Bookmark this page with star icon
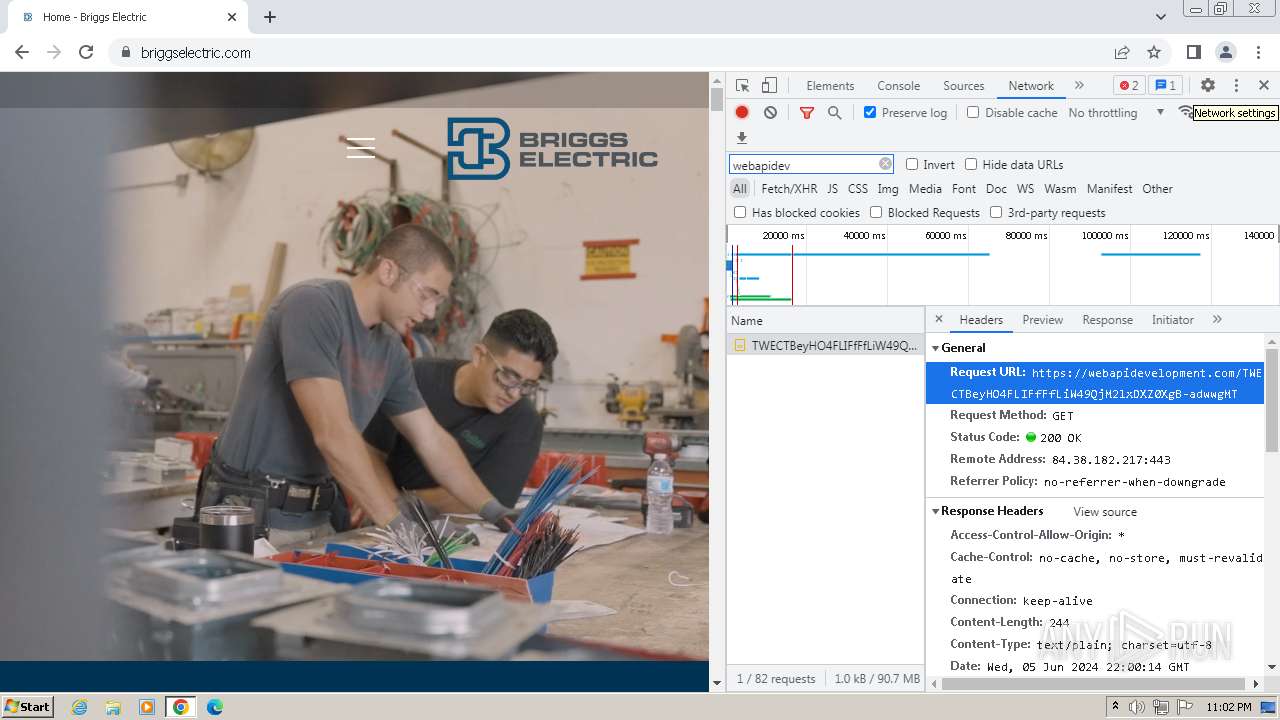The height and width of the screenshot is (720, 1280). (x=1154, y=52)
